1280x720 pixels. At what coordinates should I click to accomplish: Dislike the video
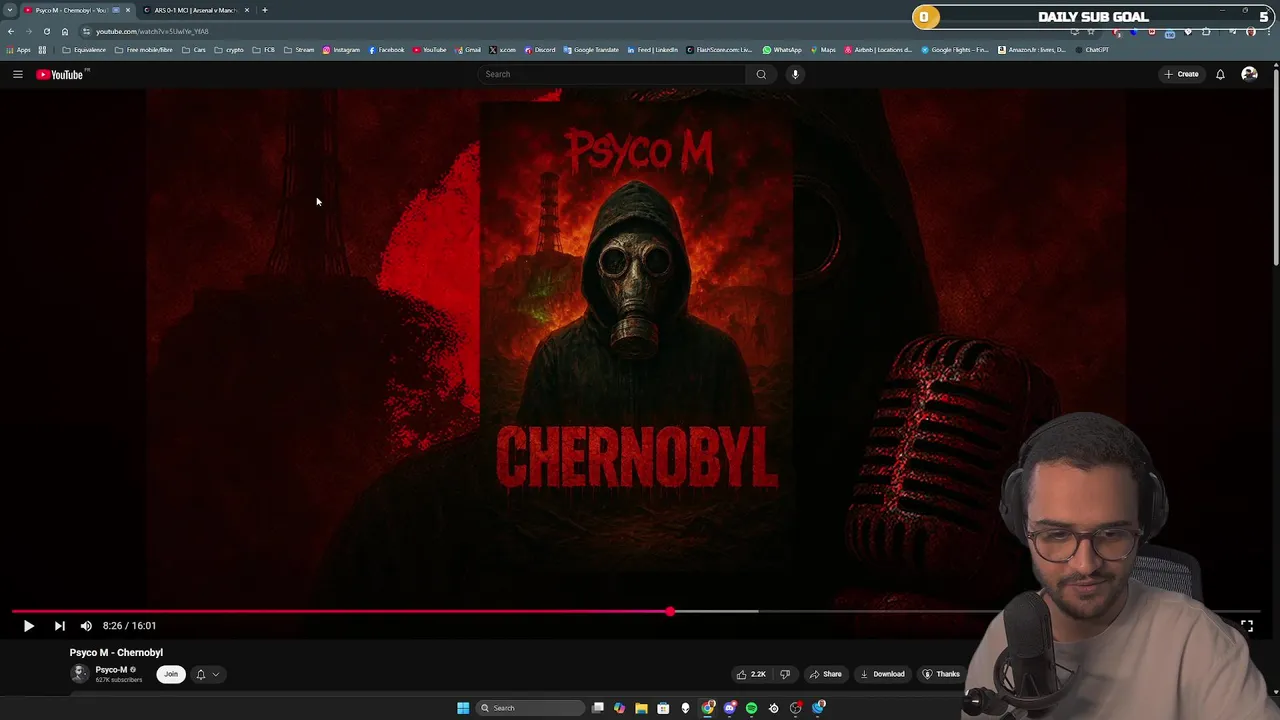pyautogui.click(x=785, y=674)
